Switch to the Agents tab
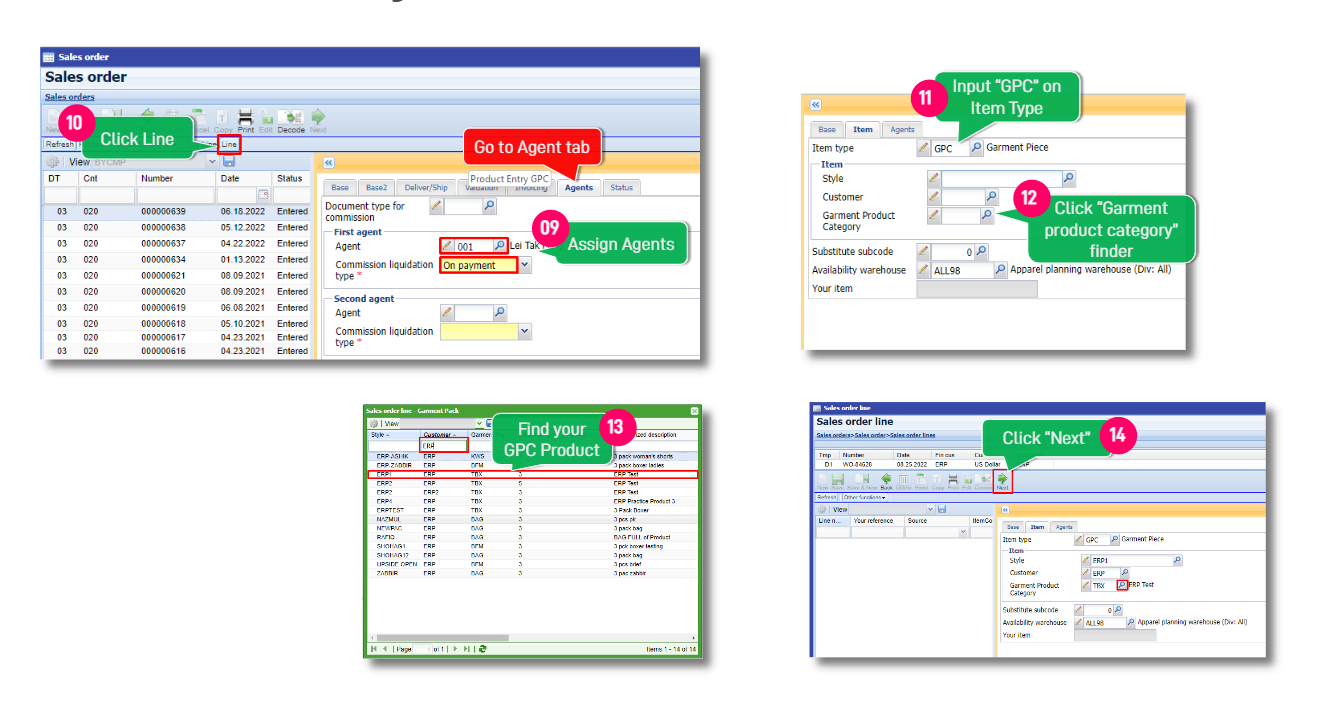The width and height of the screenshot is (1339, 704). tap(578, 187)
